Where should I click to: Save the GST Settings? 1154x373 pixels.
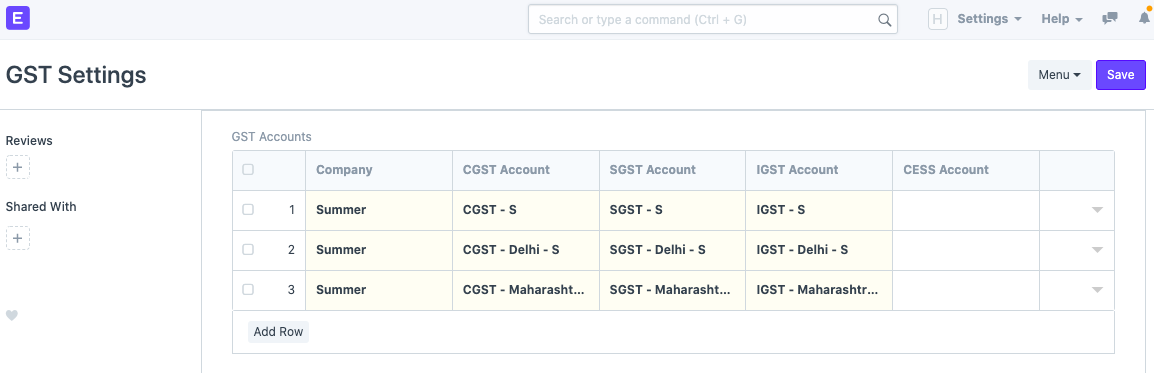[x=1120, y=75]
